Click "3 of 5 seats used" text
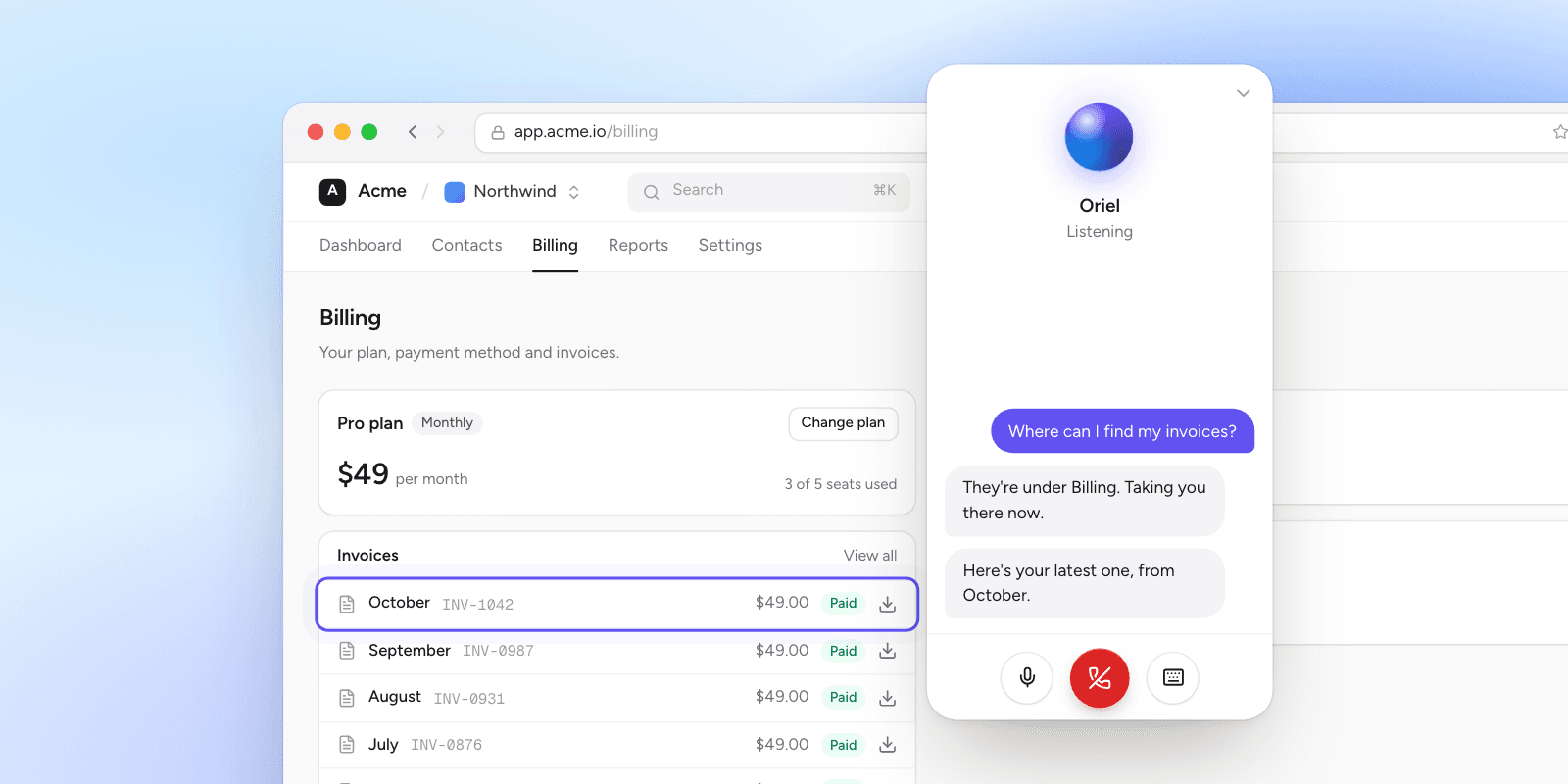 click(x=840, y=484)
